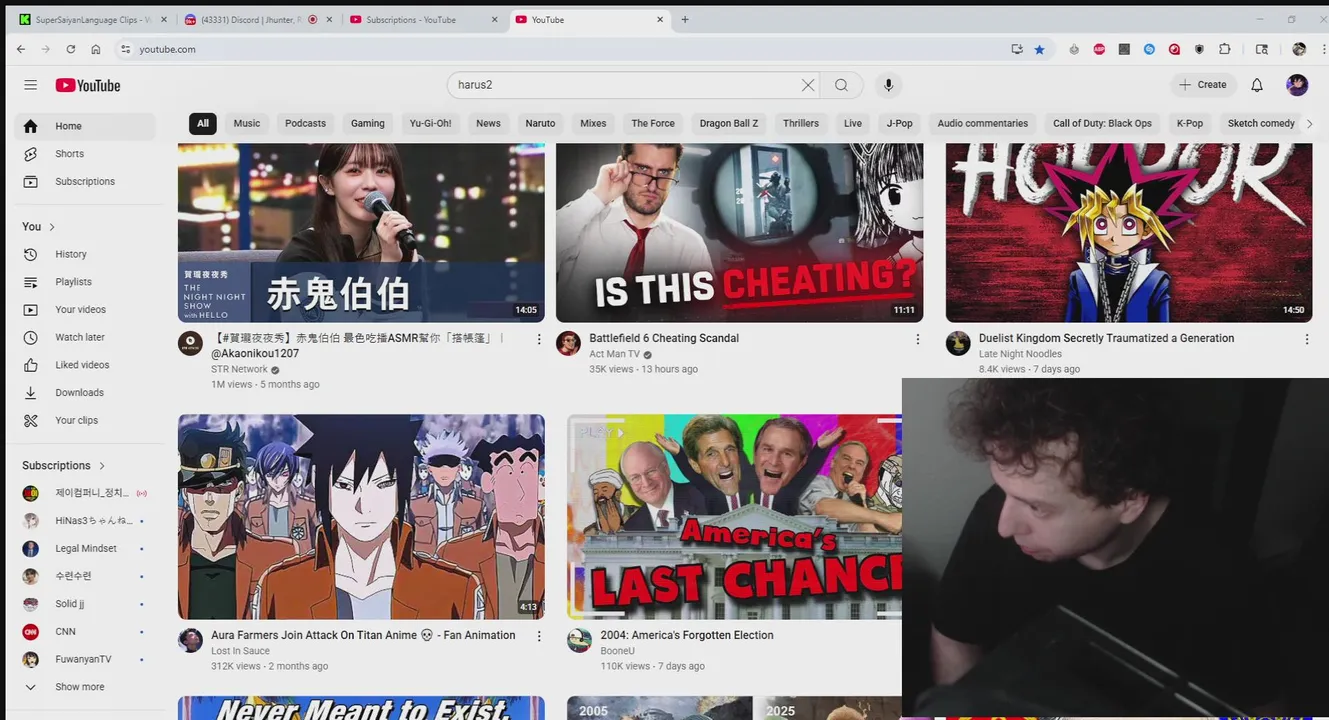Open Battlefield 6 Cheating Scandal title

664,339
